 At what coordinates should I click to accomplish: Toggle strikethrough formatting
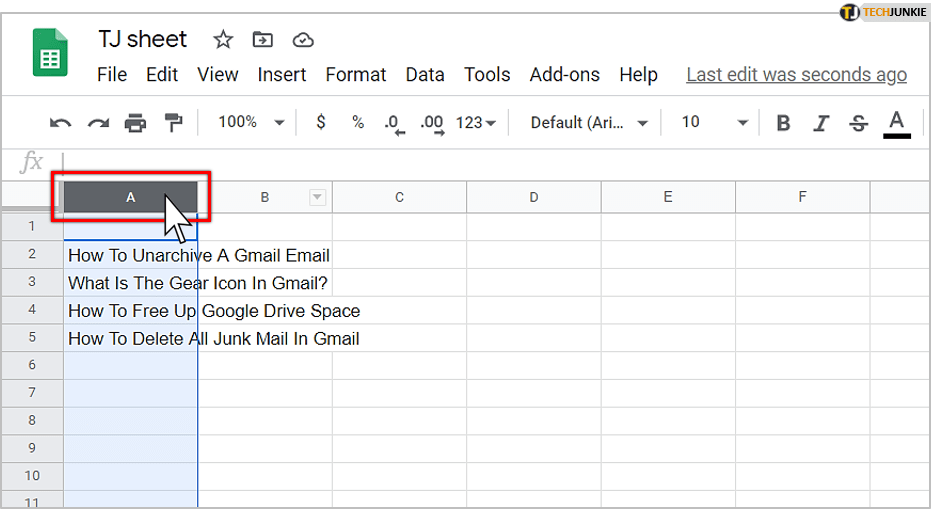point(858,123)
